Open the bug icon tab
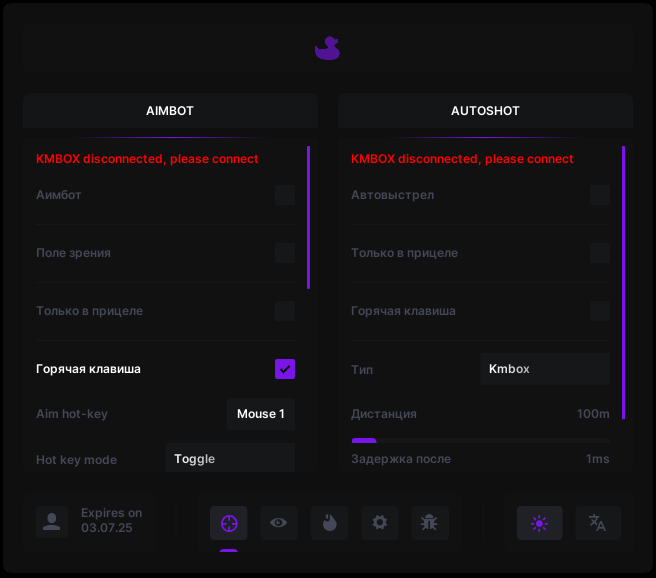This screenshot has width=656, height=578. pos(430,522)
